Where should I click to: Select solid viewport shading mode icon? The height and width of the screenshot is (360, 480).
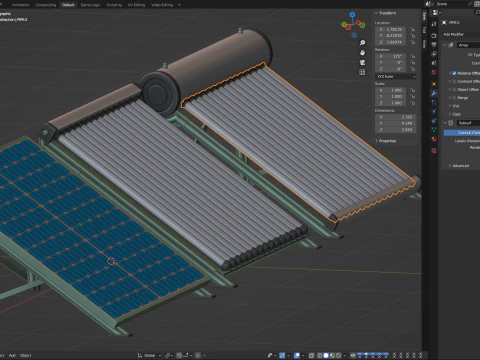tap(326, 355)
